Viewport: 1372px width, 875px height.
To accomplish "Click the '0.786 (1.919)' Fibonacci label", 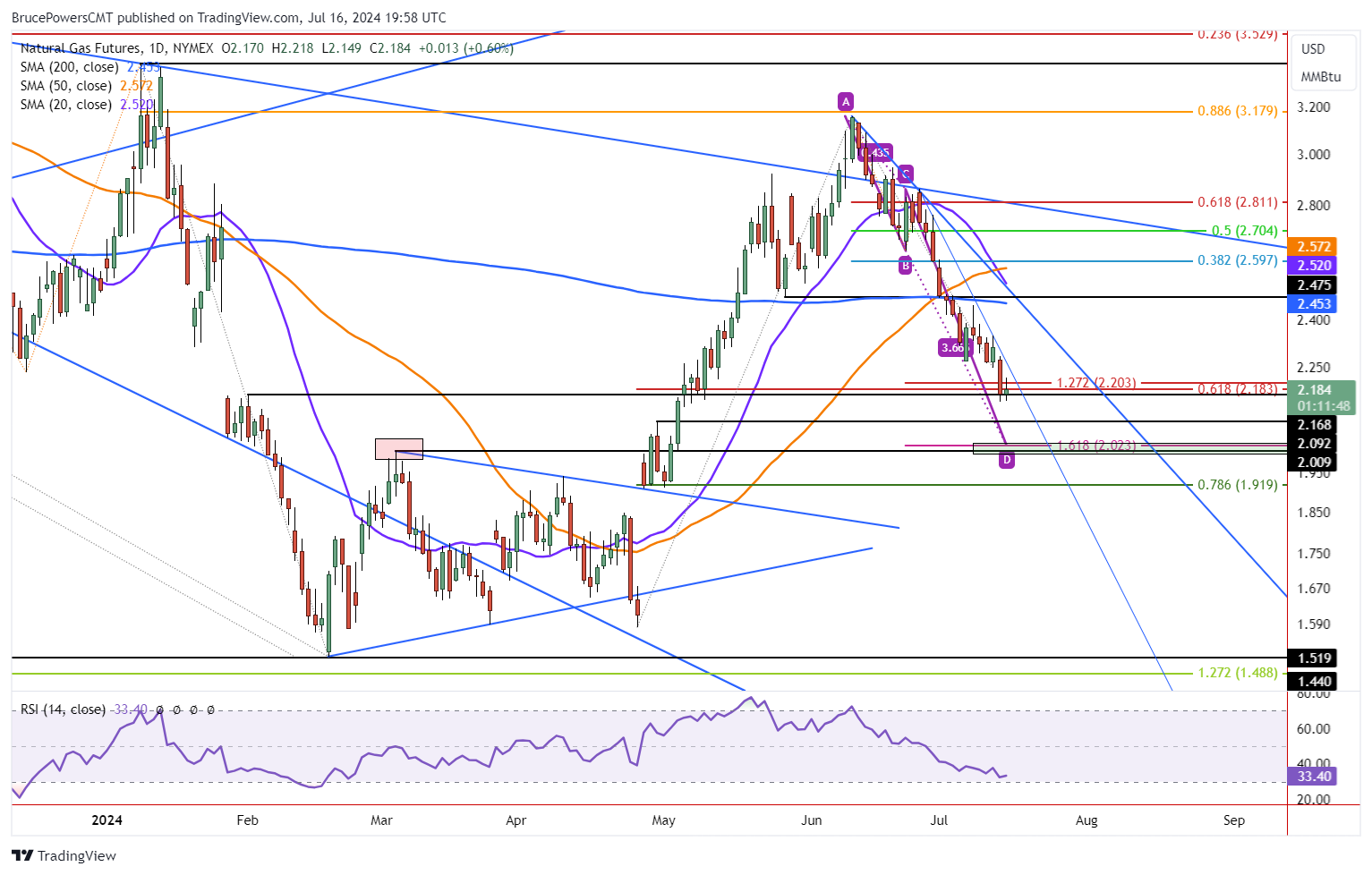I will click(1238, 485).
